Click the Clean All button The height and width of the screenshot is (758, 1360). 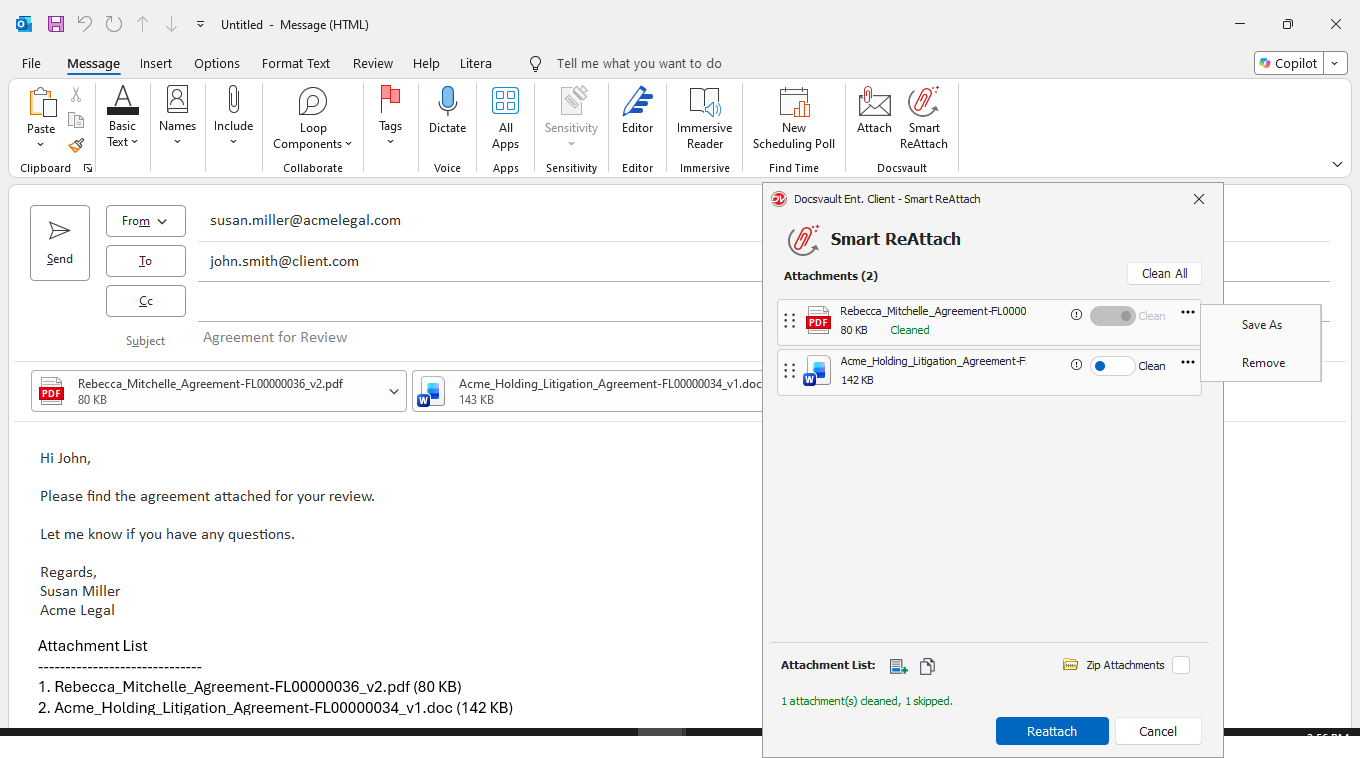[1164, 273]
